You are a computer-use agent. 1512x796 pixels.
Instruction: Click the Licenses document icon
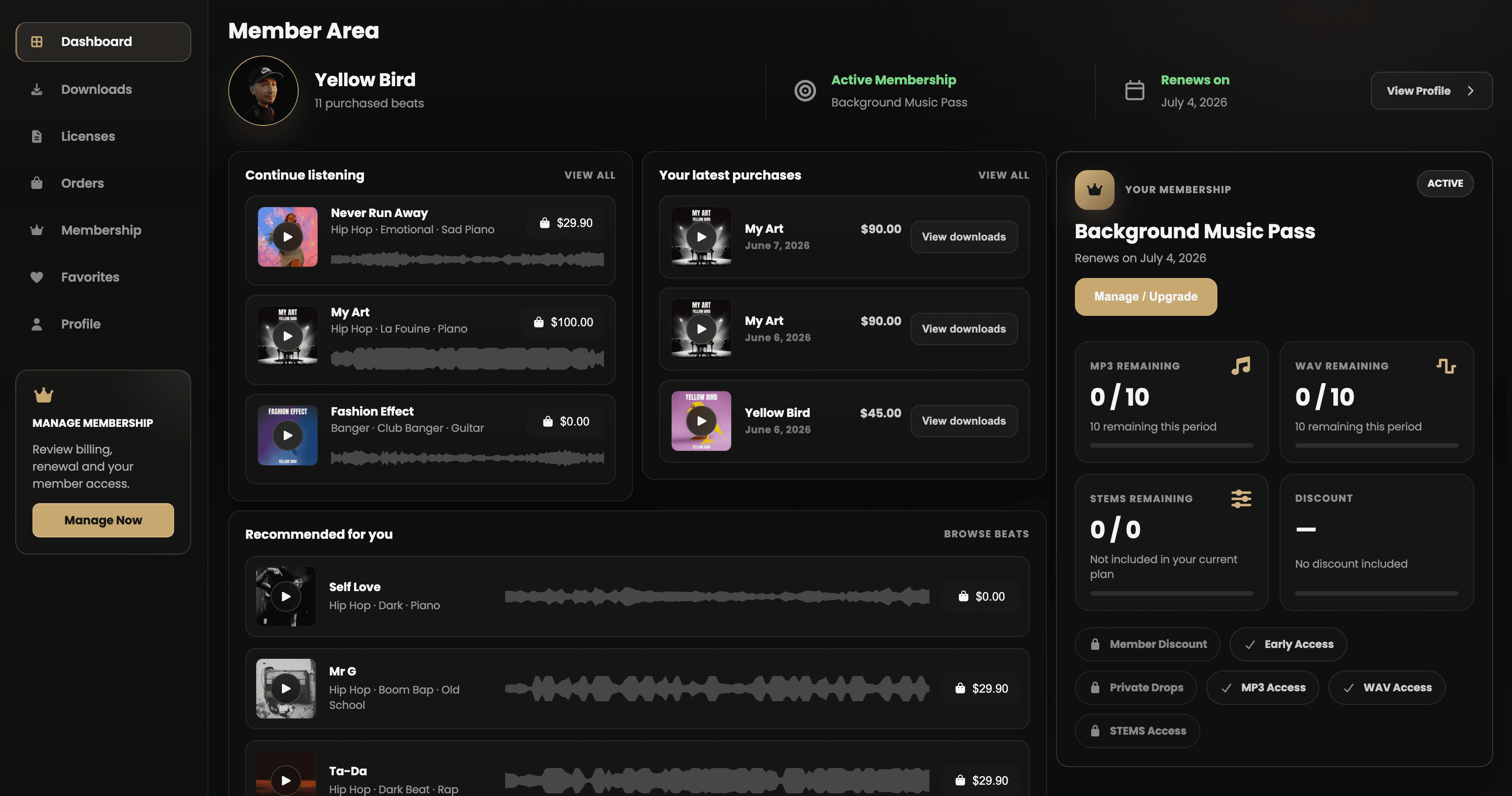pyautogui.click(x=37, y=136)
